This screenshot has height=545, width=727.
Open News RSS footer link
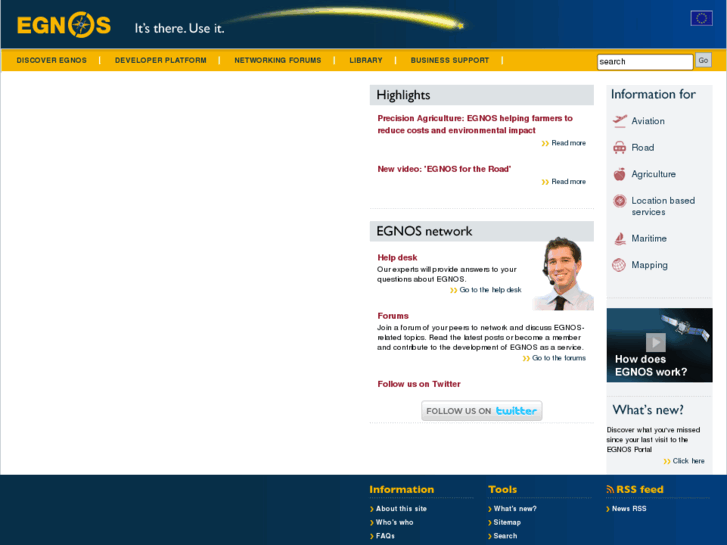pos(629,509)
